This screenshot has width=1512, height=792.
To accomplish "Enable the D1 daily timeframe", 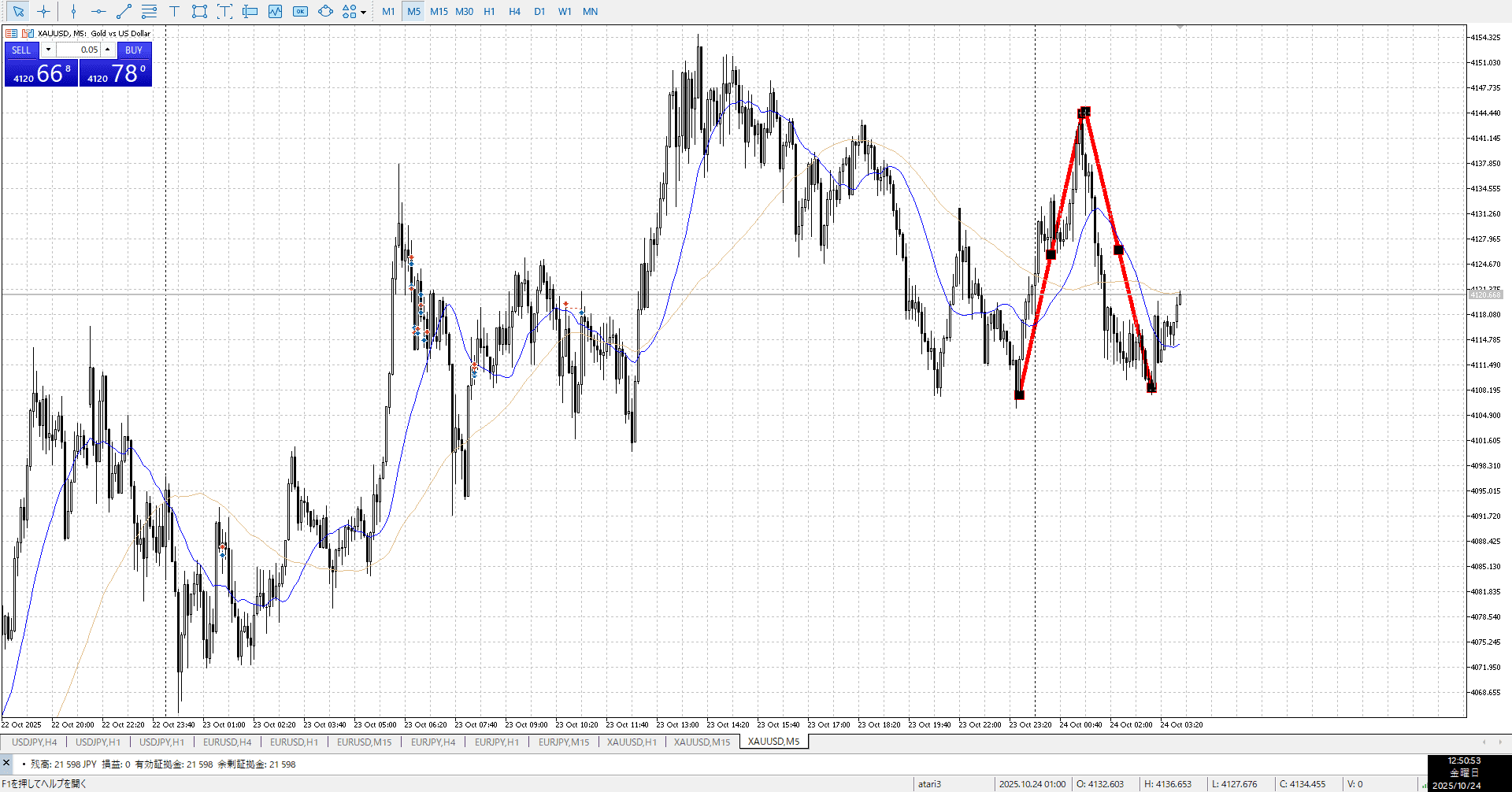I will (539, 11).
